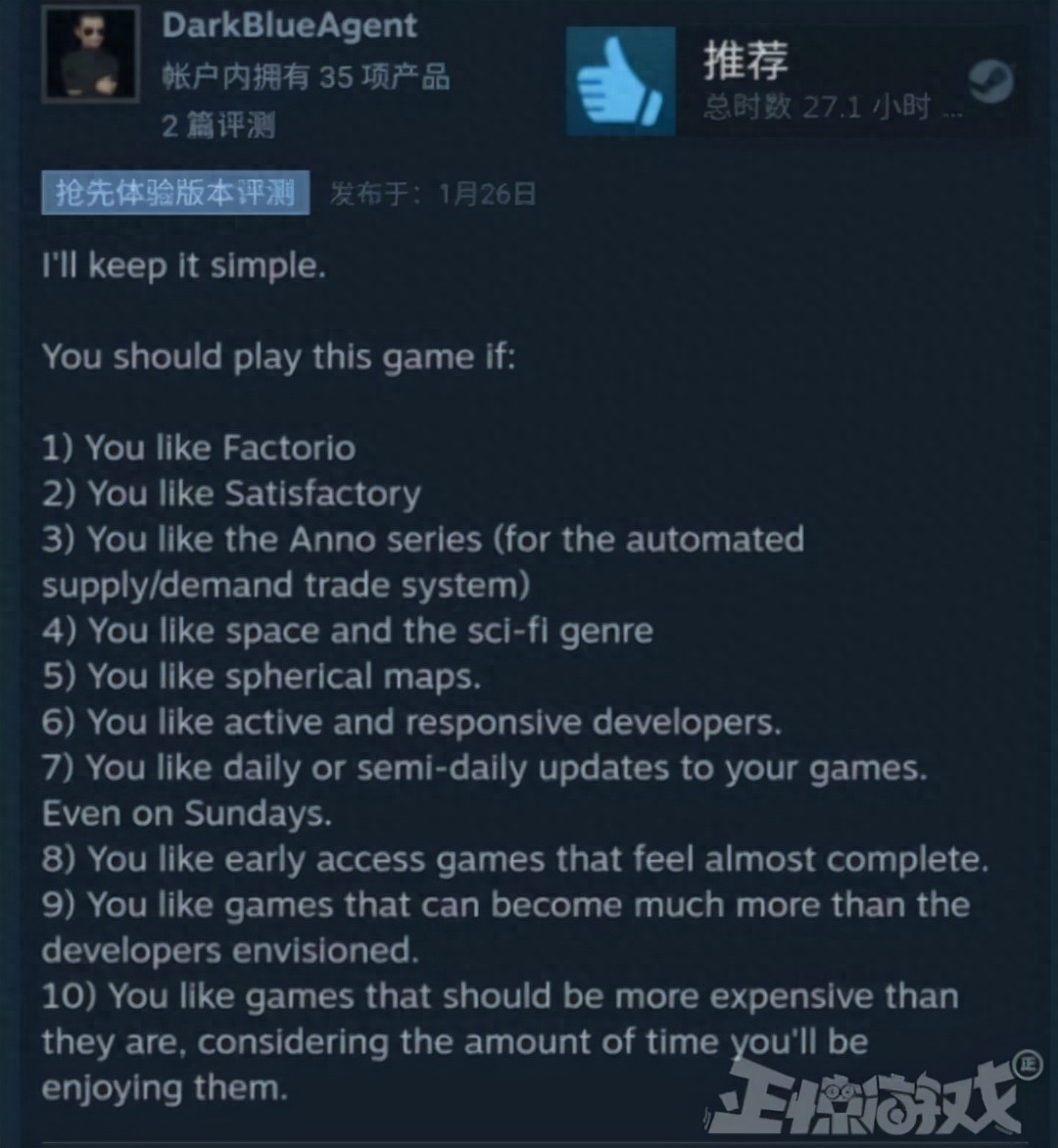The width and height of the screenshot is (1058, 1148).
Task: Click the "总时数 27.1 小时" playtime text
Action: click(x=818, y=108)
